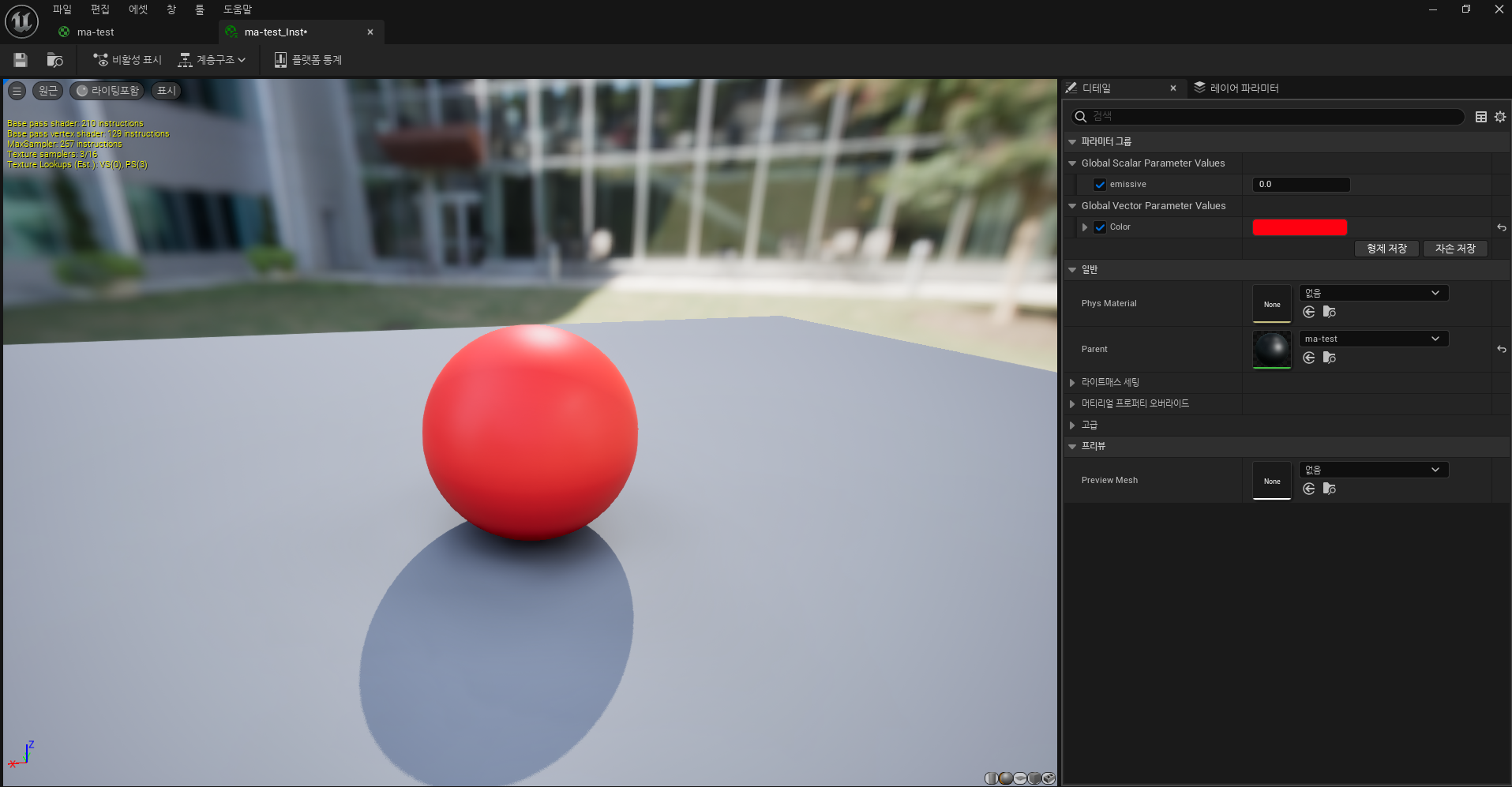
Task: Use selected mesh as preview (brick icon)
Action: [x=1049, y=778]
